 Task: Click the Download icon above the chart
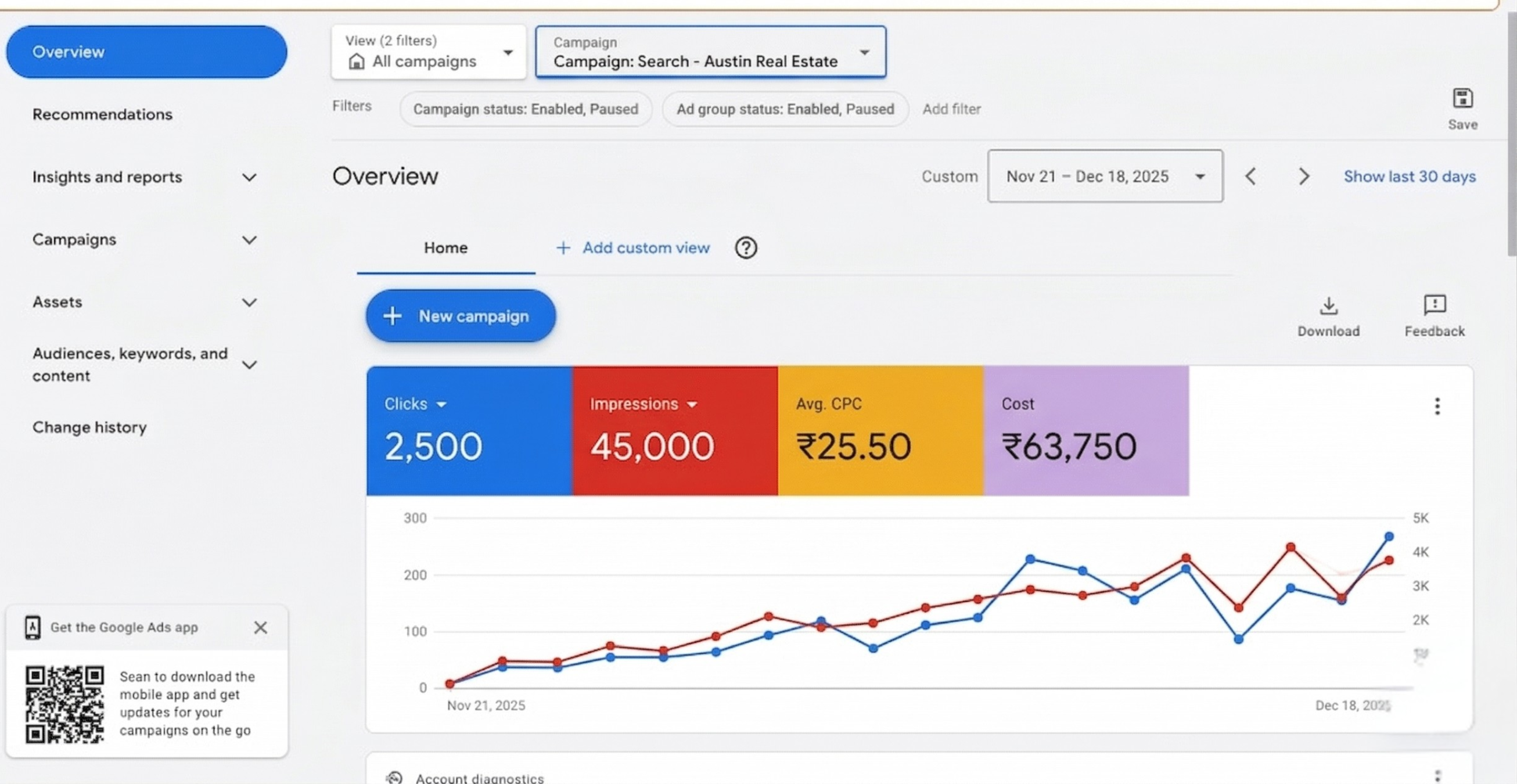1329,305
